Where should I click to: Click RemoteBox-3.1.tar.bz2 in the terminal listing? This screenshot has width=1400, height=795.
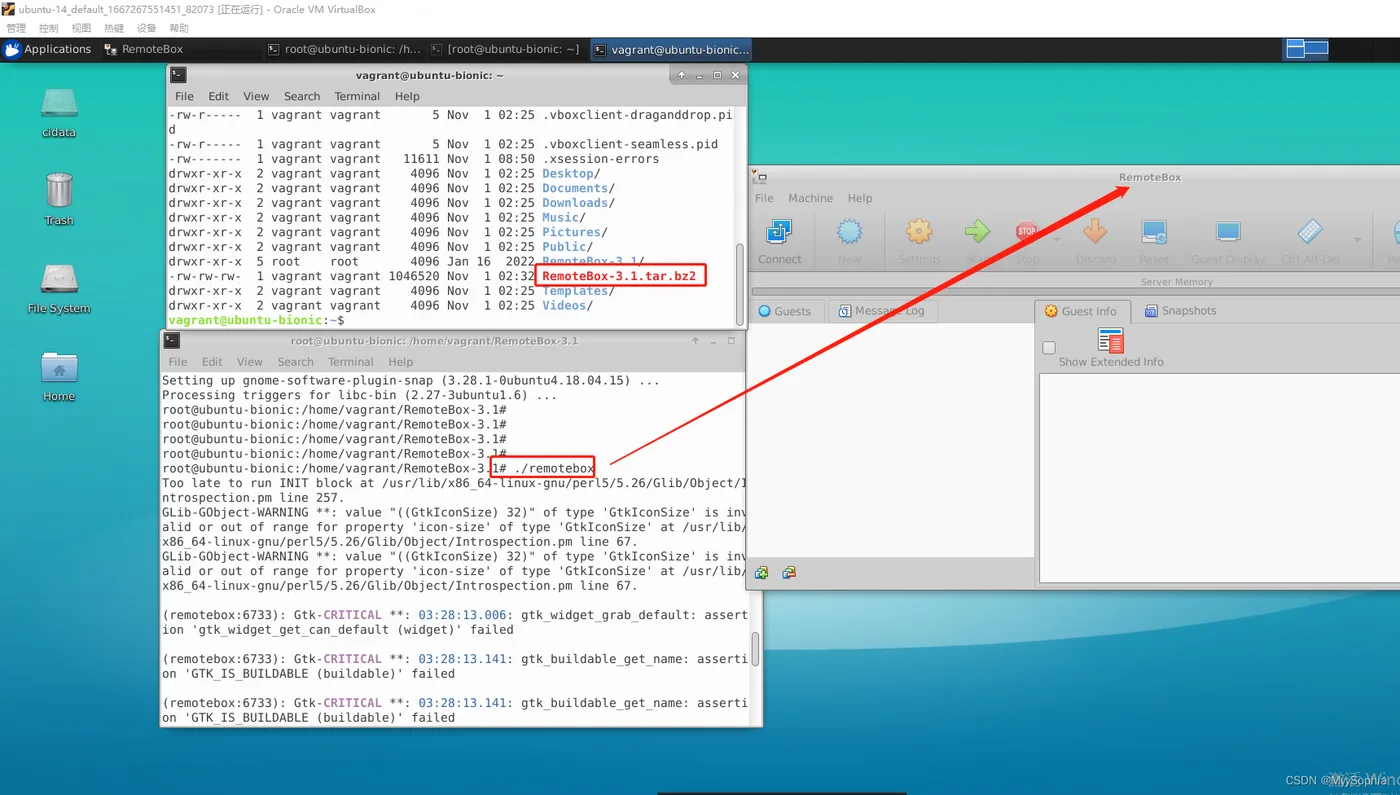pyautogui.click(x=619, y=276)
